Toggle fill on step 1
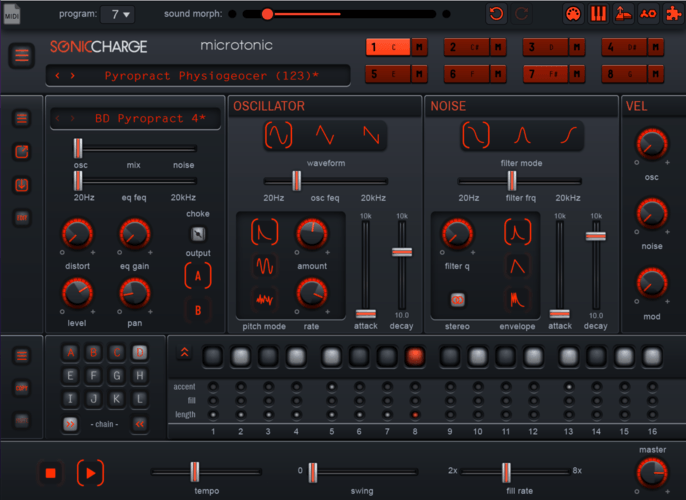Viewport: 686px width, 500px height. coord(213,401)
